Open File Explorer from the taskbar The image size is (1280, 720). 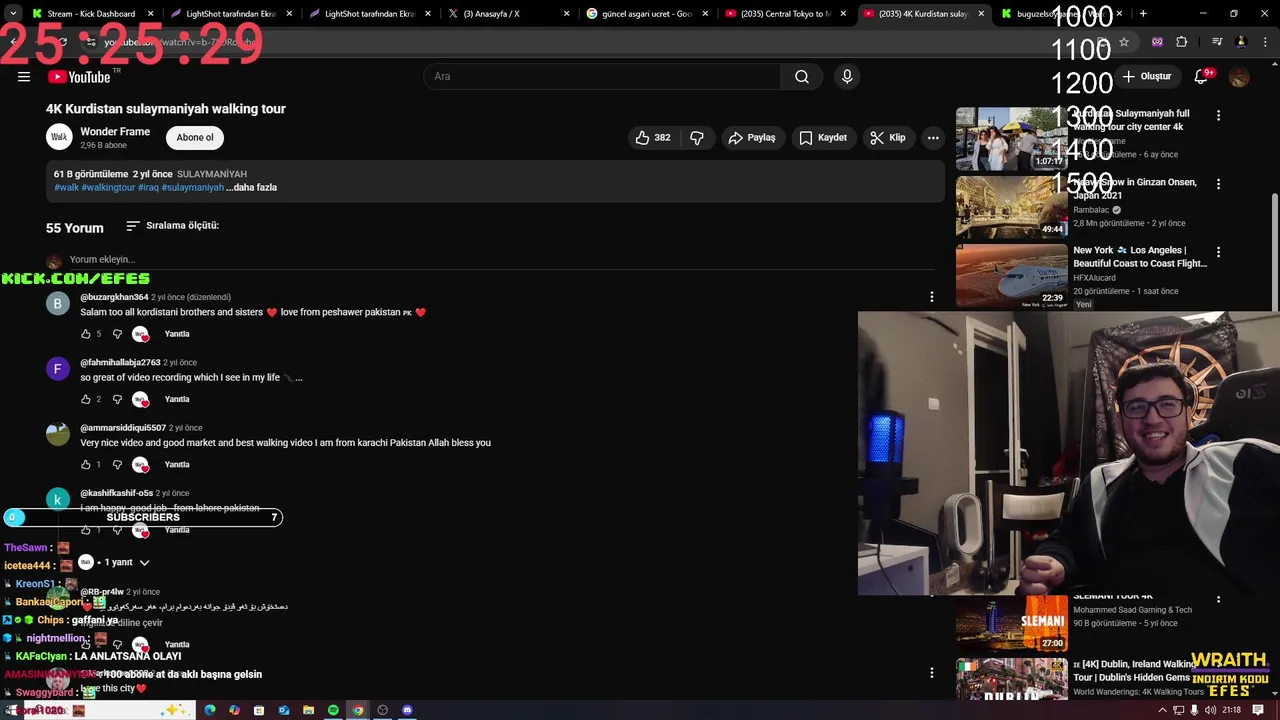click(309, 710)
